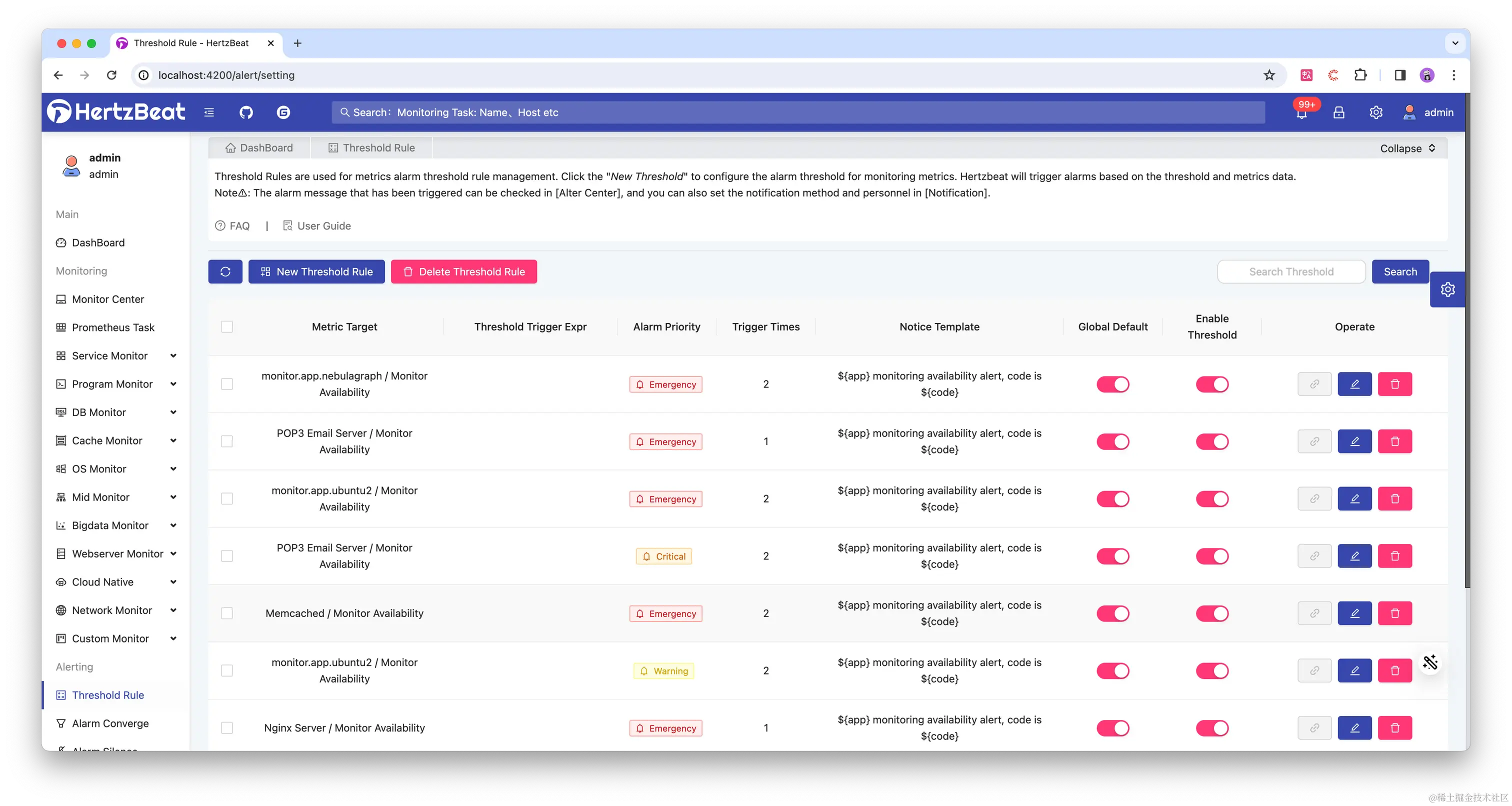Open Alarm Converge in sidebar
Screen dimensions: 1512x806
point(110,723)
